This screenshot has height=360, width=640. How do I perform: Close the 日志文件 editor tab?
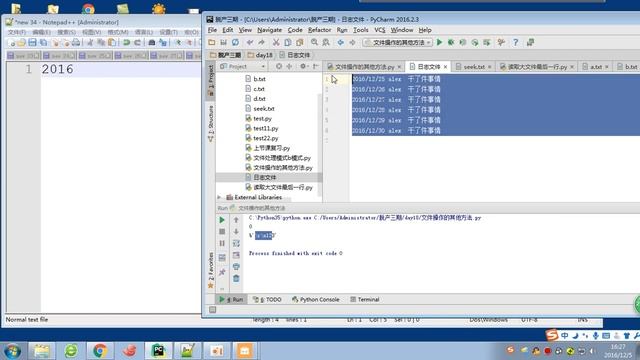click(x=445, y=67)
